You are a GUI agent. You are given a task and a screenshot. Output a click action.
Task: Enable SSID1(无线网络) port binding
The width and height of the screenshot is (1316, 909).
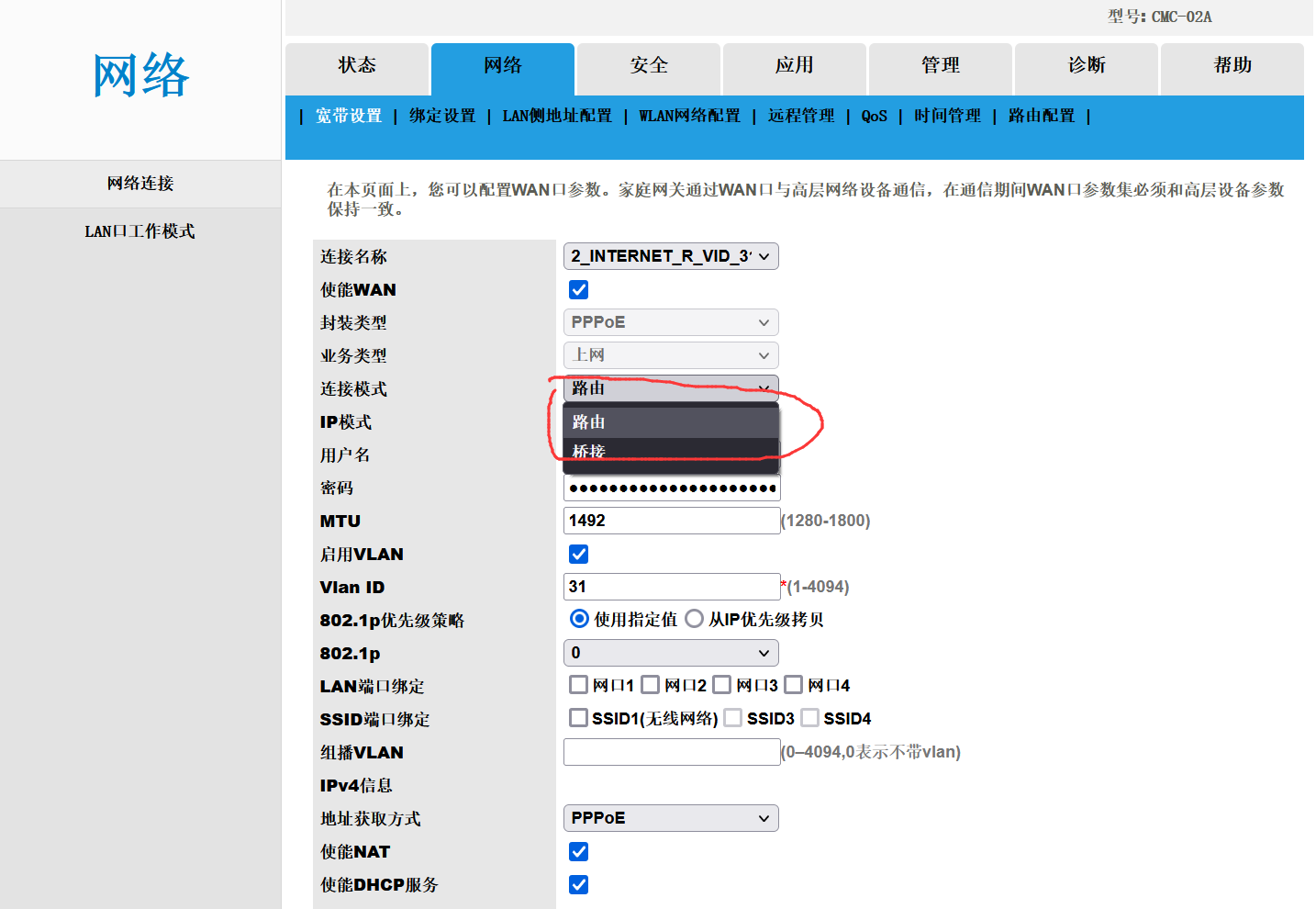[x=579, y=718]
